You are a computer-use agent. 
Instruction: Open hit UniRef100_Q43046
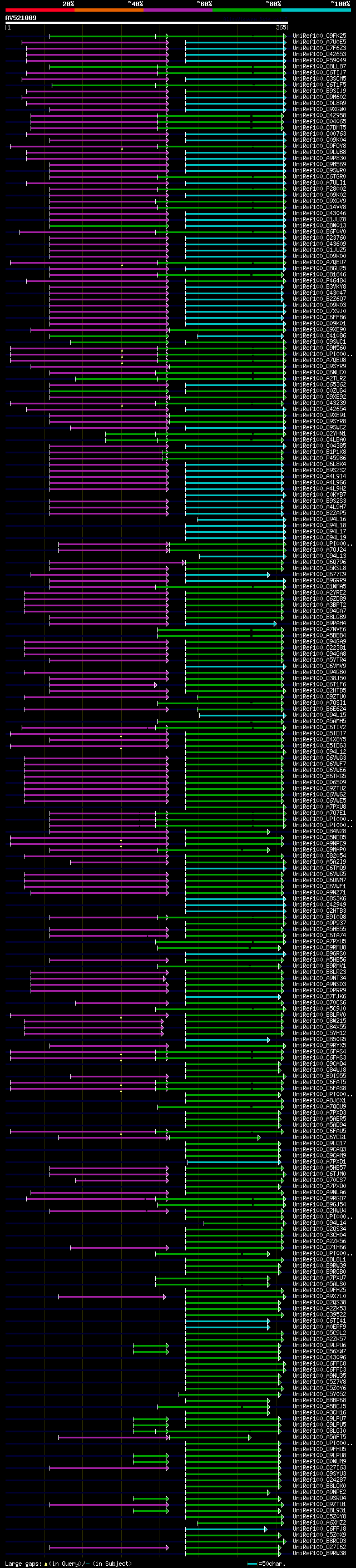coord(319,214)
